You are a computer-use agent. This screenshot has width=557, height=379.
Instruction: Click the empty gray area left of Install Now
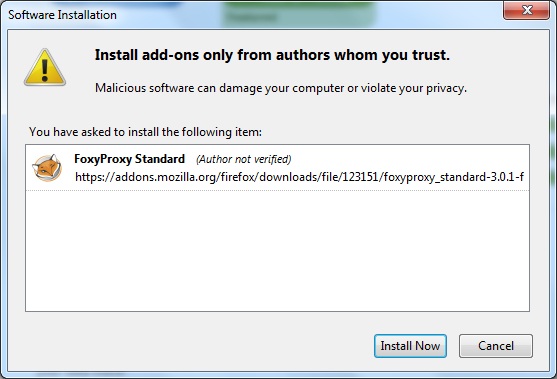[x=192, y=346]
